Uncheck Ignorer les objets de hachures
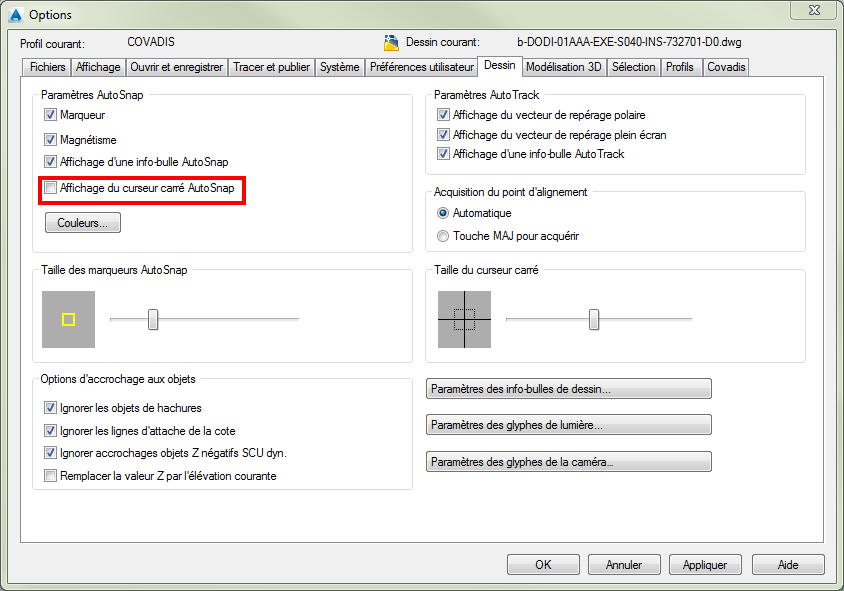This screenshot has width=844, height=591. point(50,408)
